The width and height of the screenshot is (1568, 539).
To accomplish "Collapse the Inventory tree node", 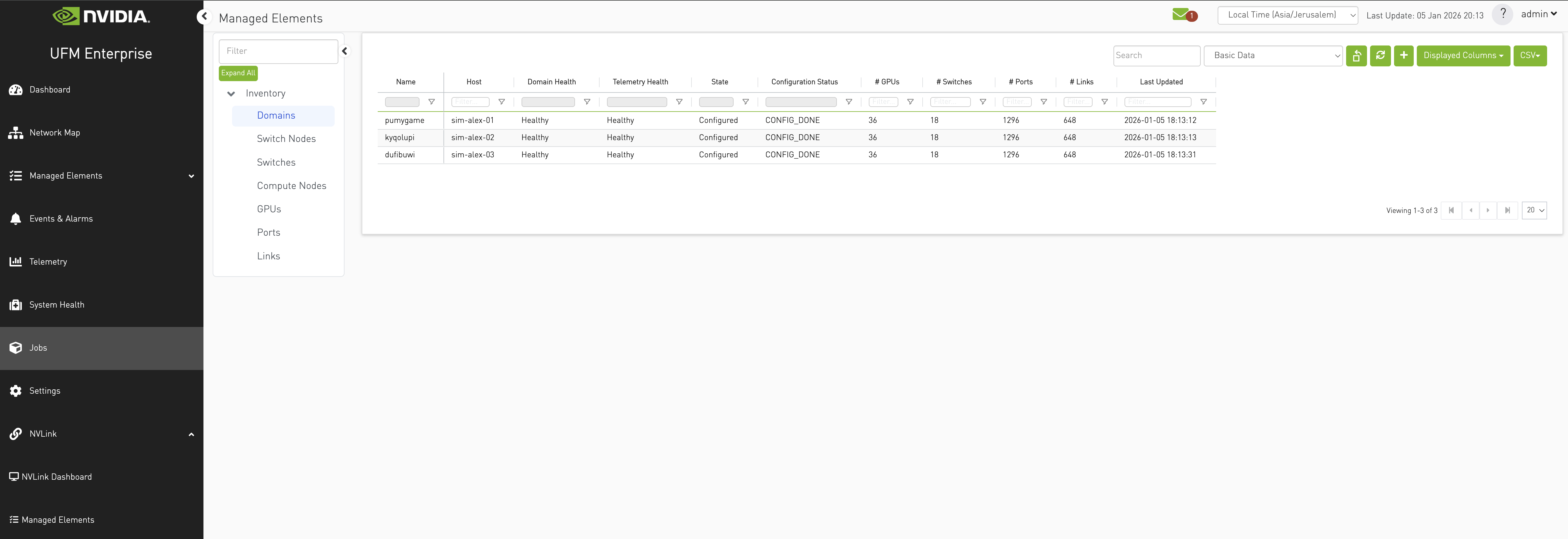I will click(231, 94).
